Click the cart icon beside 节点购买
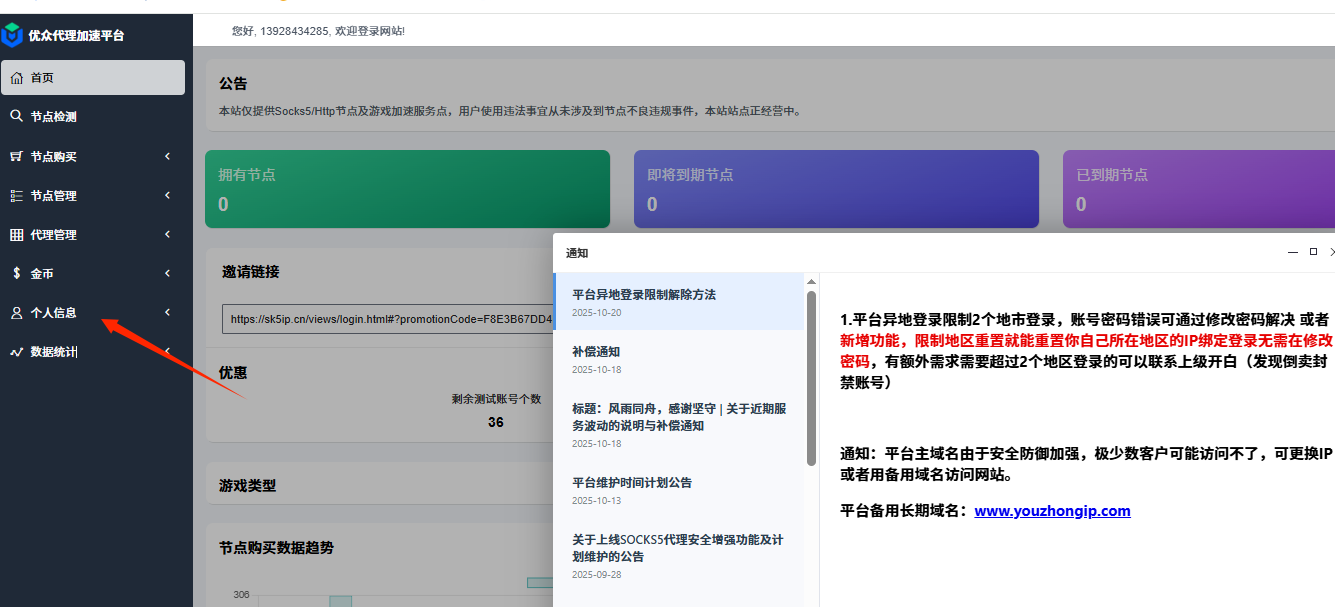This screenshot has height=607, width=1335. [x=16, y=156]
